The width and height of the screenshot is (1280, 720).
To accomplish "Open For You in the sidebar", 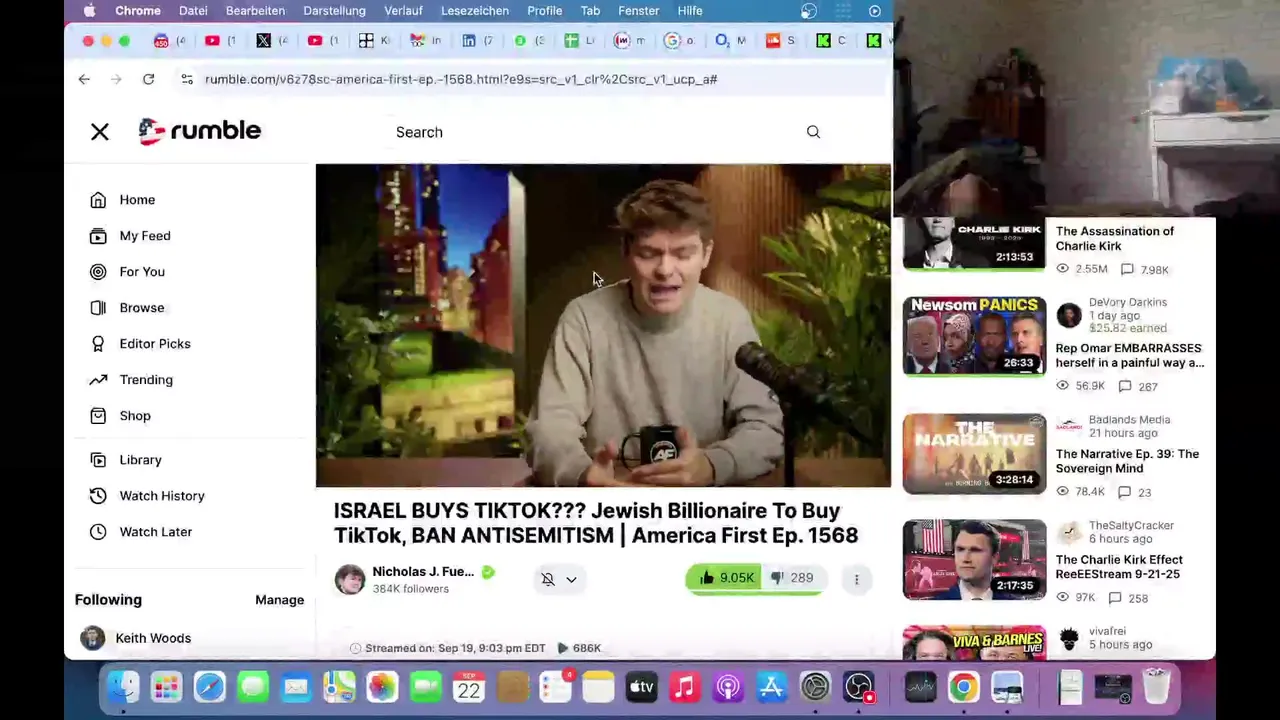I will click(x=142, y=272).
